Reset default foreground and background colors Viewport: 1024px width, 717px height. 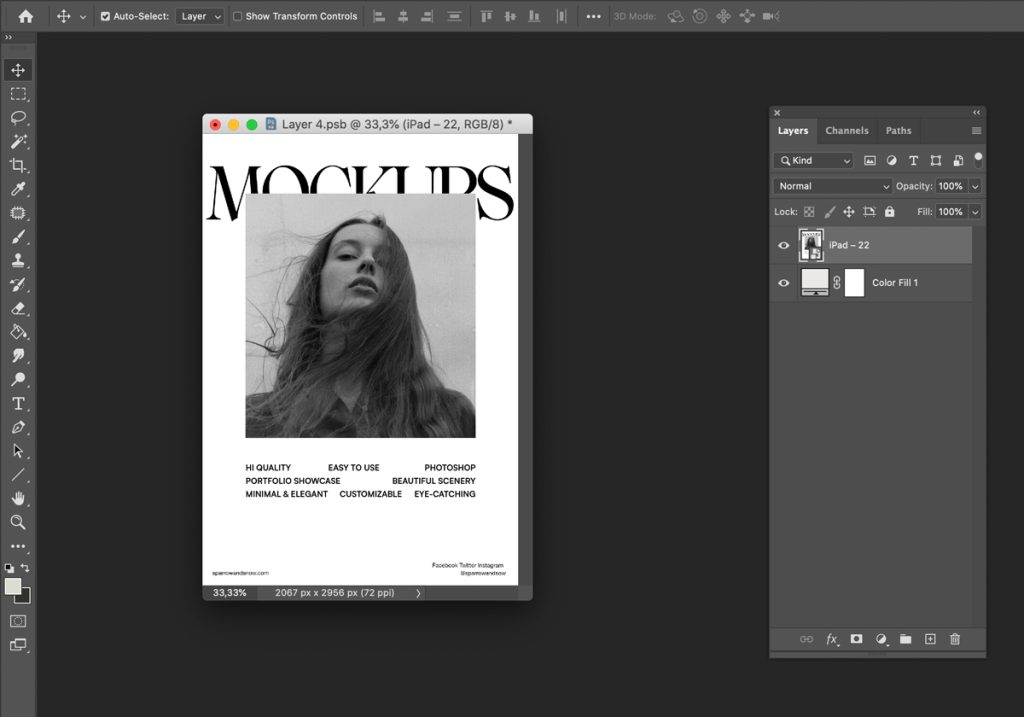click(x=9, y=568)
